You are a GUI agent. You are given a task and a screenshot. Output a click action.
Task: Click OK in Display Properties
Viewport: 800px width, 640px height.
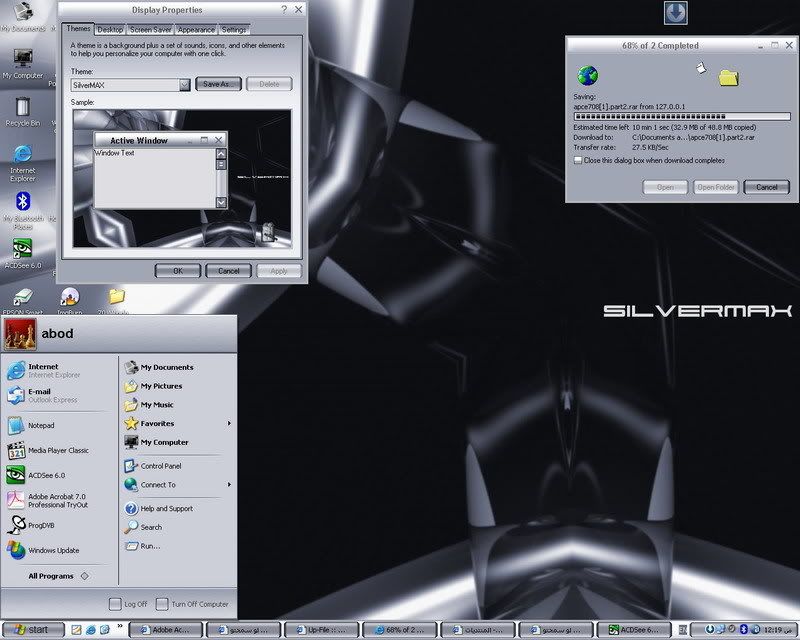178,271
